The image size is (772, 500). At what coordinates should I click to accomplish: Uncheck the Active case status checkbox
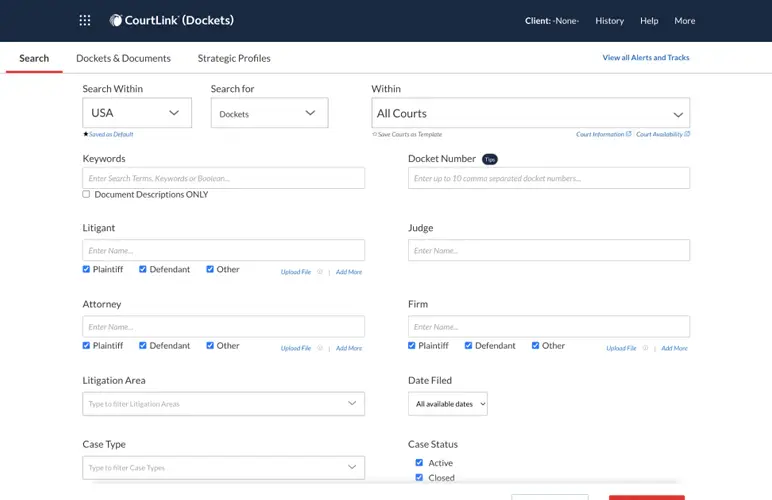419,463
